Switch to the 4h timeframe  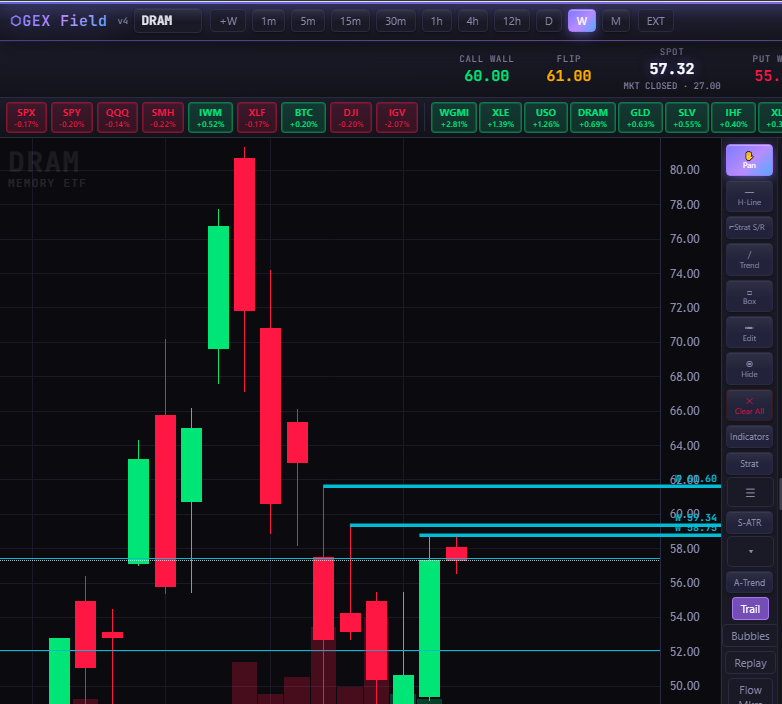(x=472, y=21)
